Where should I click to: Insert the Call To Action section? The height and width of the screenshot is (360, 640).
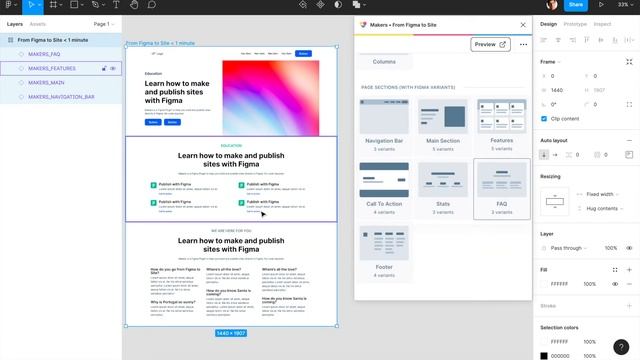384,189
